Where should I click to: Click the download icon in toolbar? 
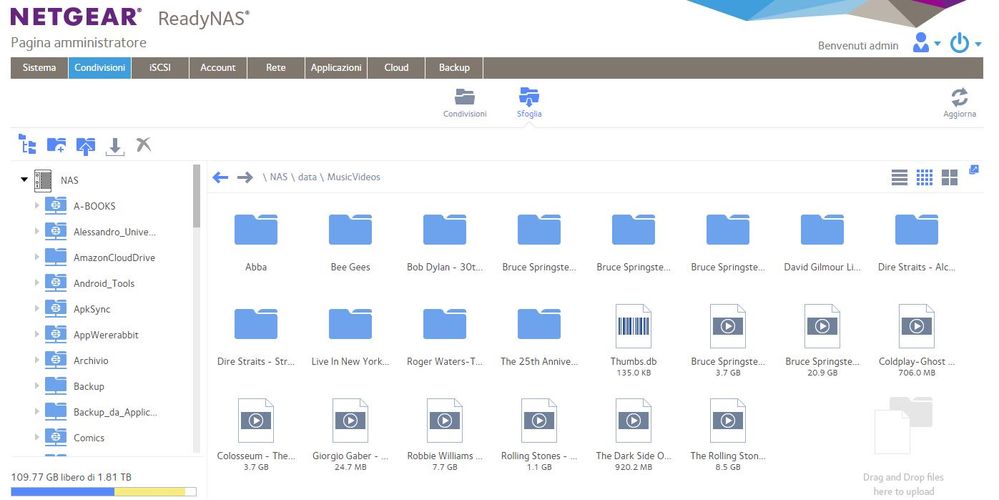[115, 146]
